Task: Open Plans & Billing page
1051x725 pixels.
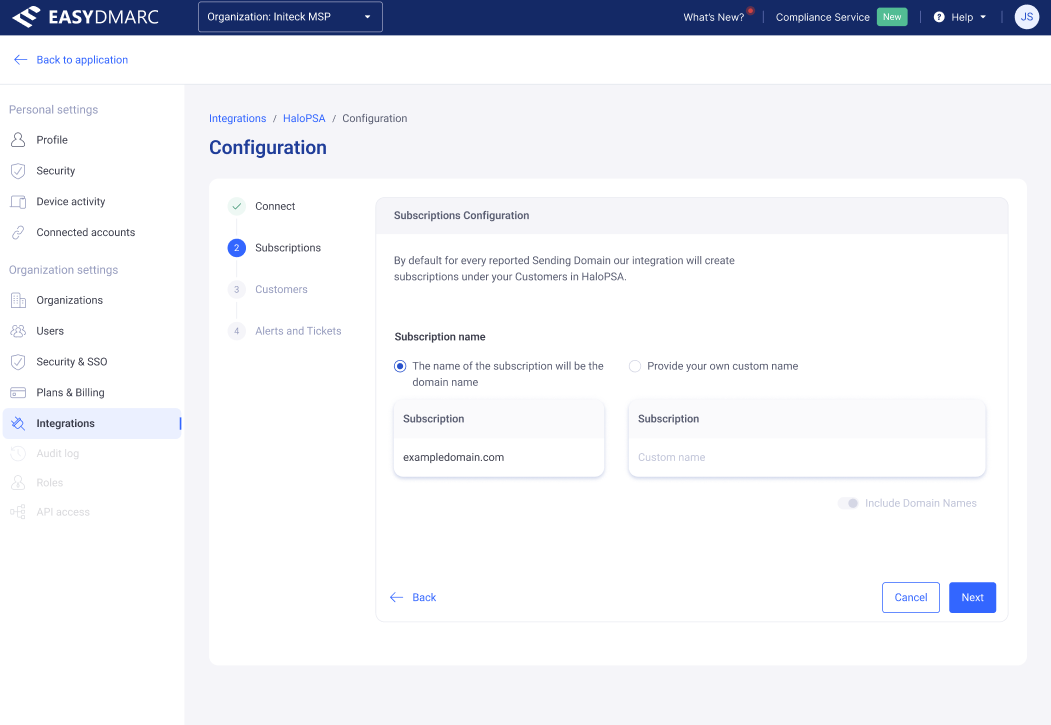Action: pyautogui.click(x=70, y=392)
